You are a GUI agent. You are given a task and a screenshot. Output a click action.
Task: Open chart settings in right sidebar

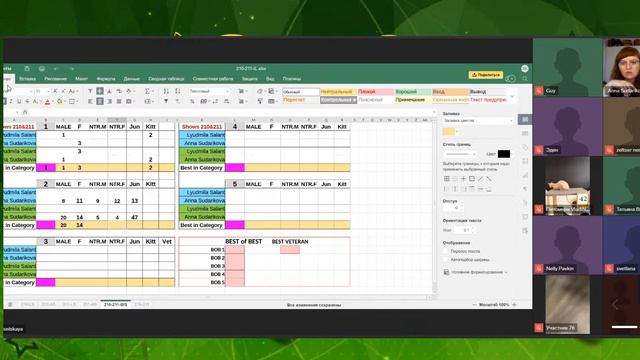525,175
